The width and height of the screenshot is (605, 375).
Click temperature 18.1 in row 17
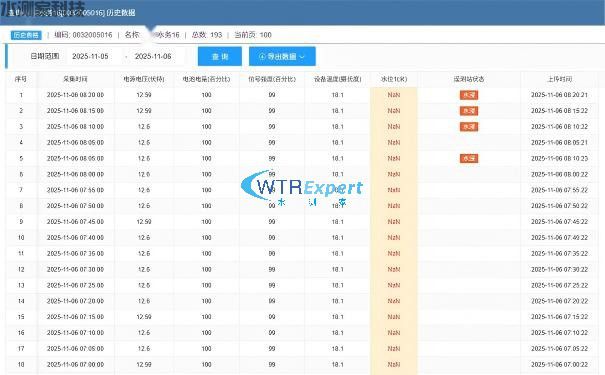(338, 348)
